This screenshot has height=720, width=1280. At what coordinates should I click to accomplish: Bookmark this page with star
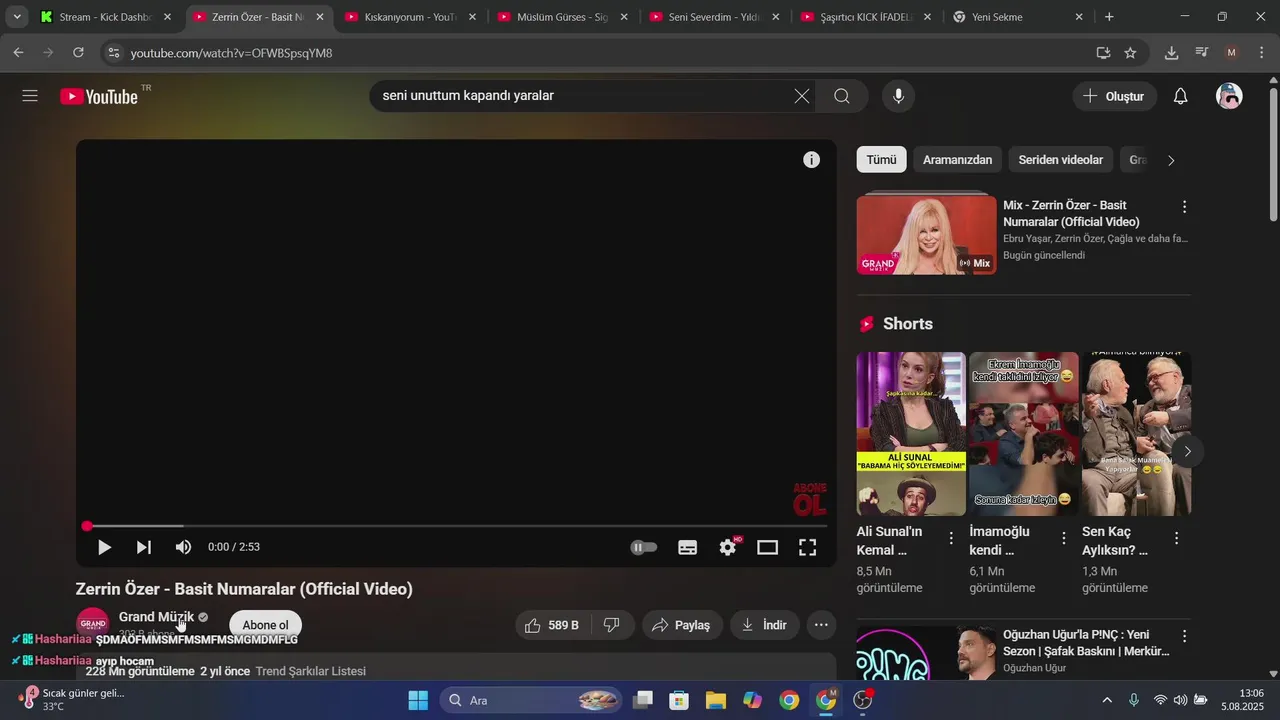point(1130,52)
